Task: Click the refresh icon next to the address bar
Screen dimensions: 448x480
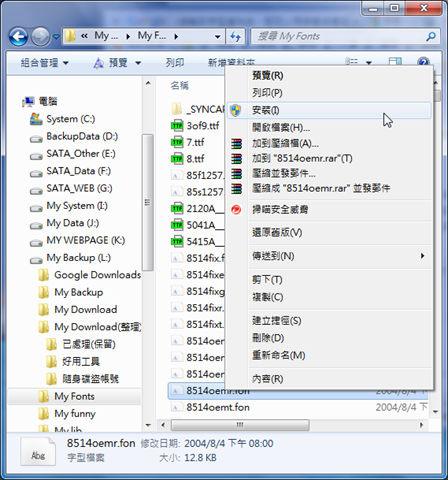Action: pos(236,36)
